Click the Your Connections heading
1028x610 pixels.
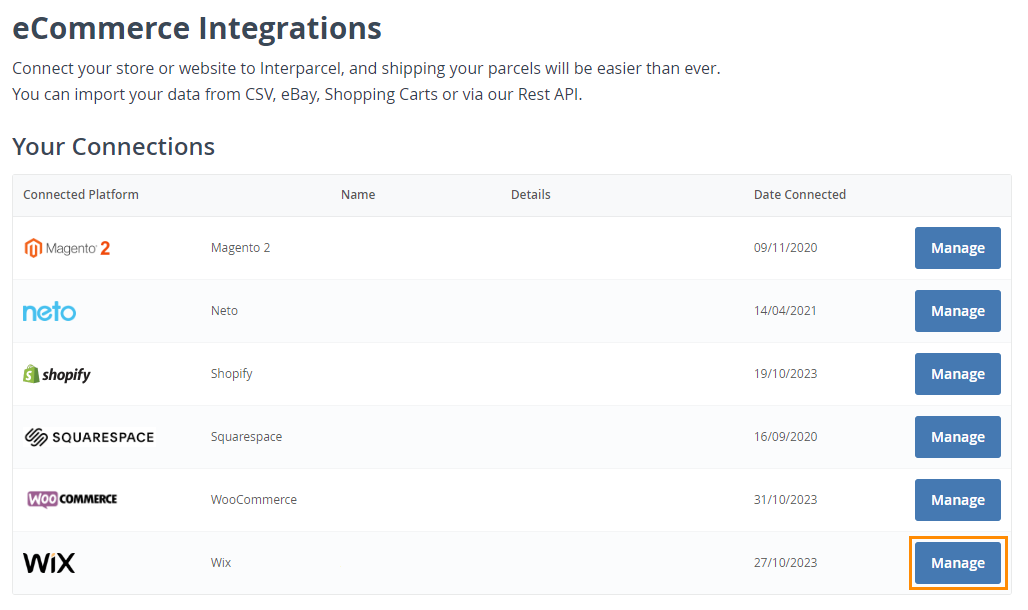pos(114,147)
